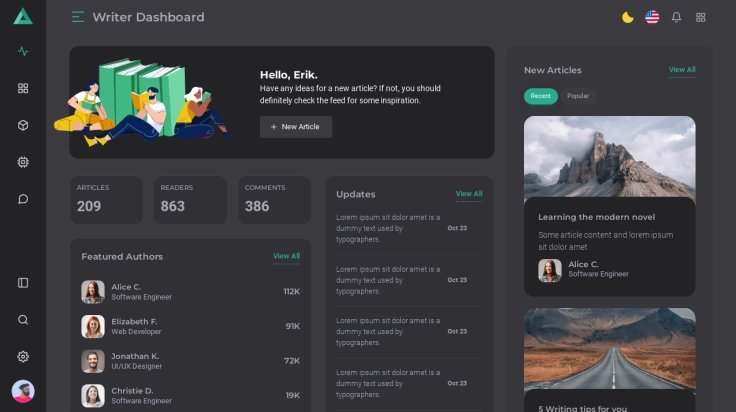This screenshot has width=736, height=412.
Task: Click View All in Featured Authors
Action: 286,256
